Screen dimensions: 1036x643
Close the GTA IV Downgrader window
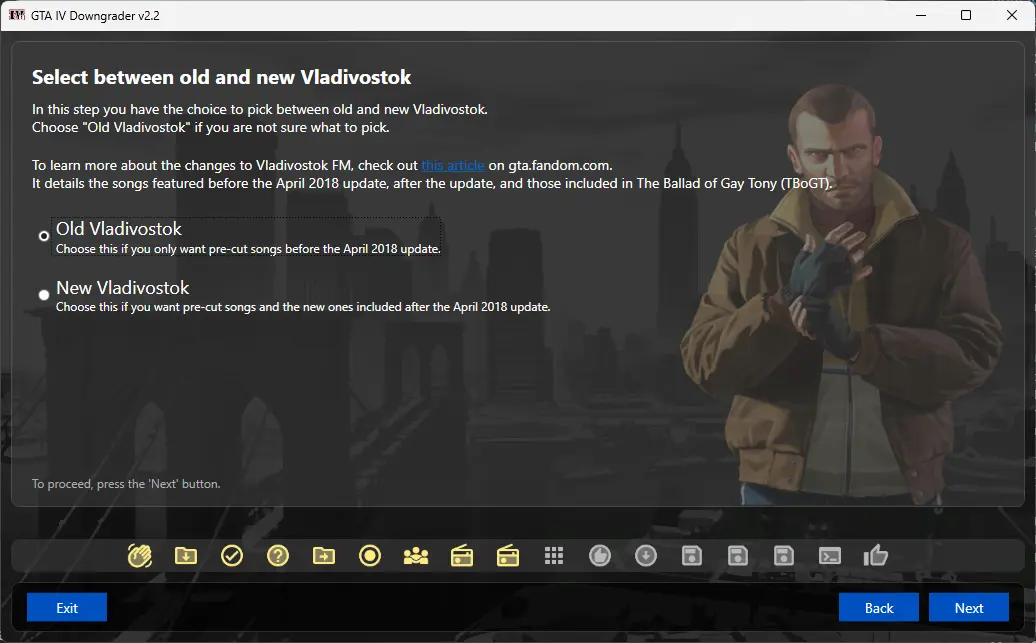coord(1012,15)
